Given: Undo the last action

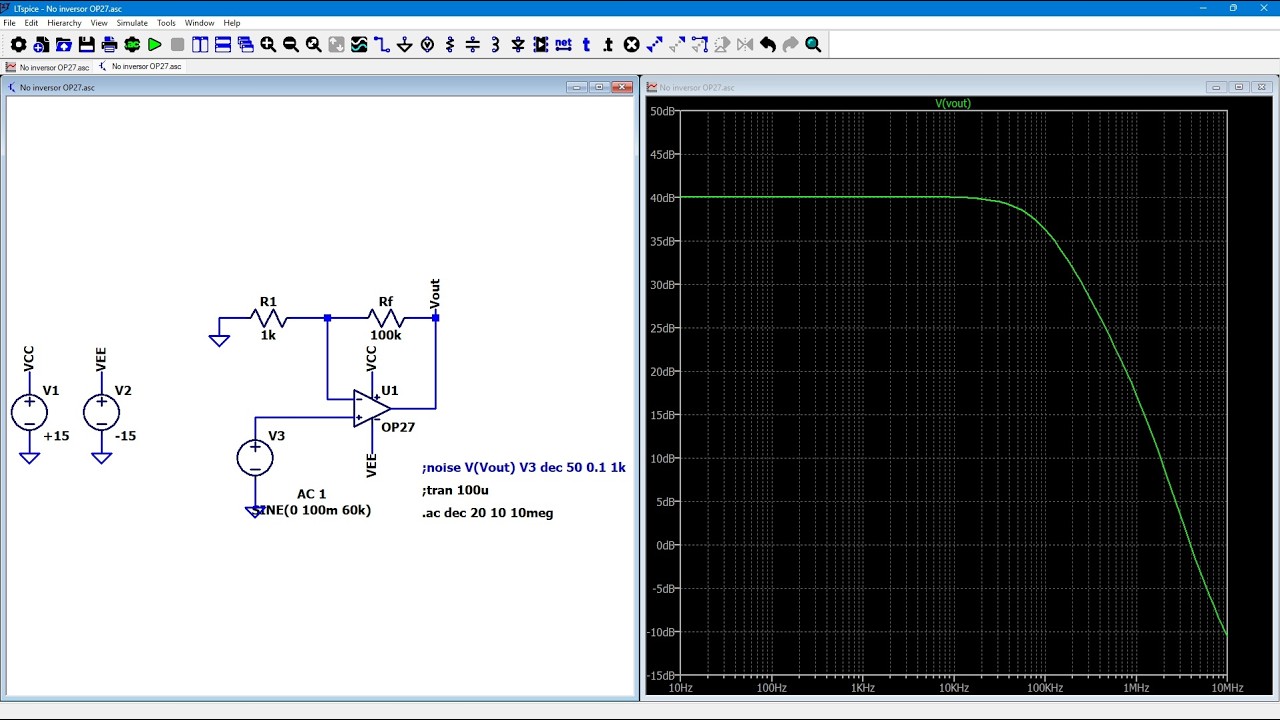Looking at the screenshot, I should 768,44.
